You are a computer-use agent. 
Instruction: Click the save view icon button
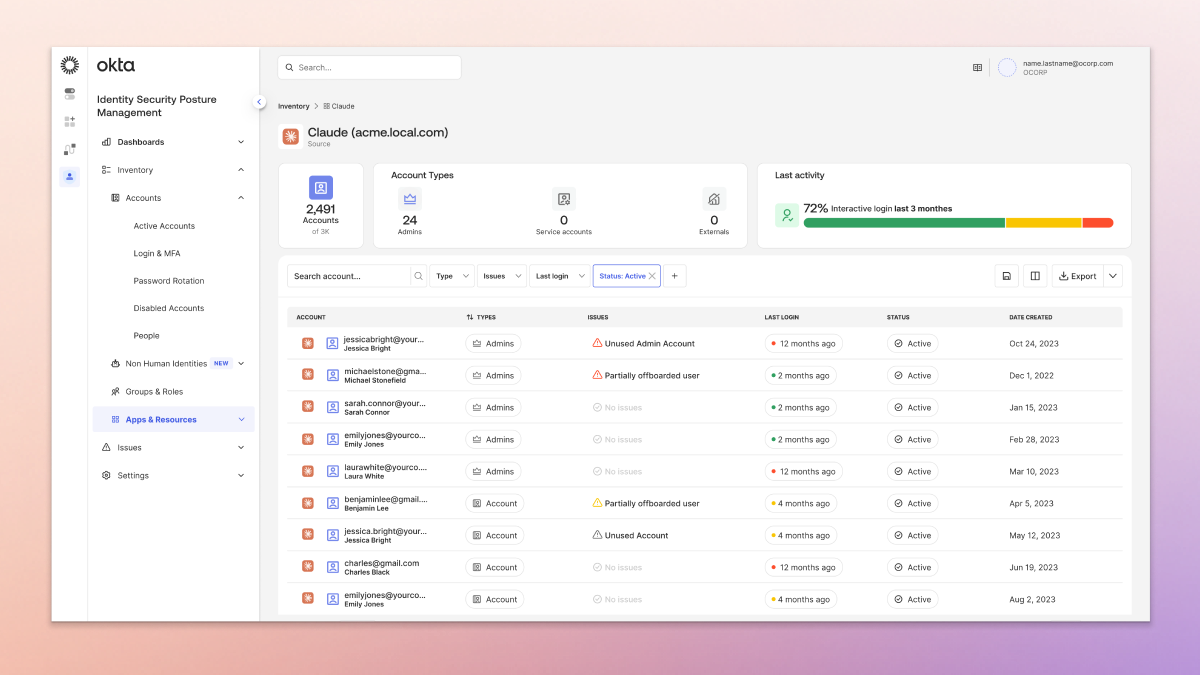coord(1007,276)
